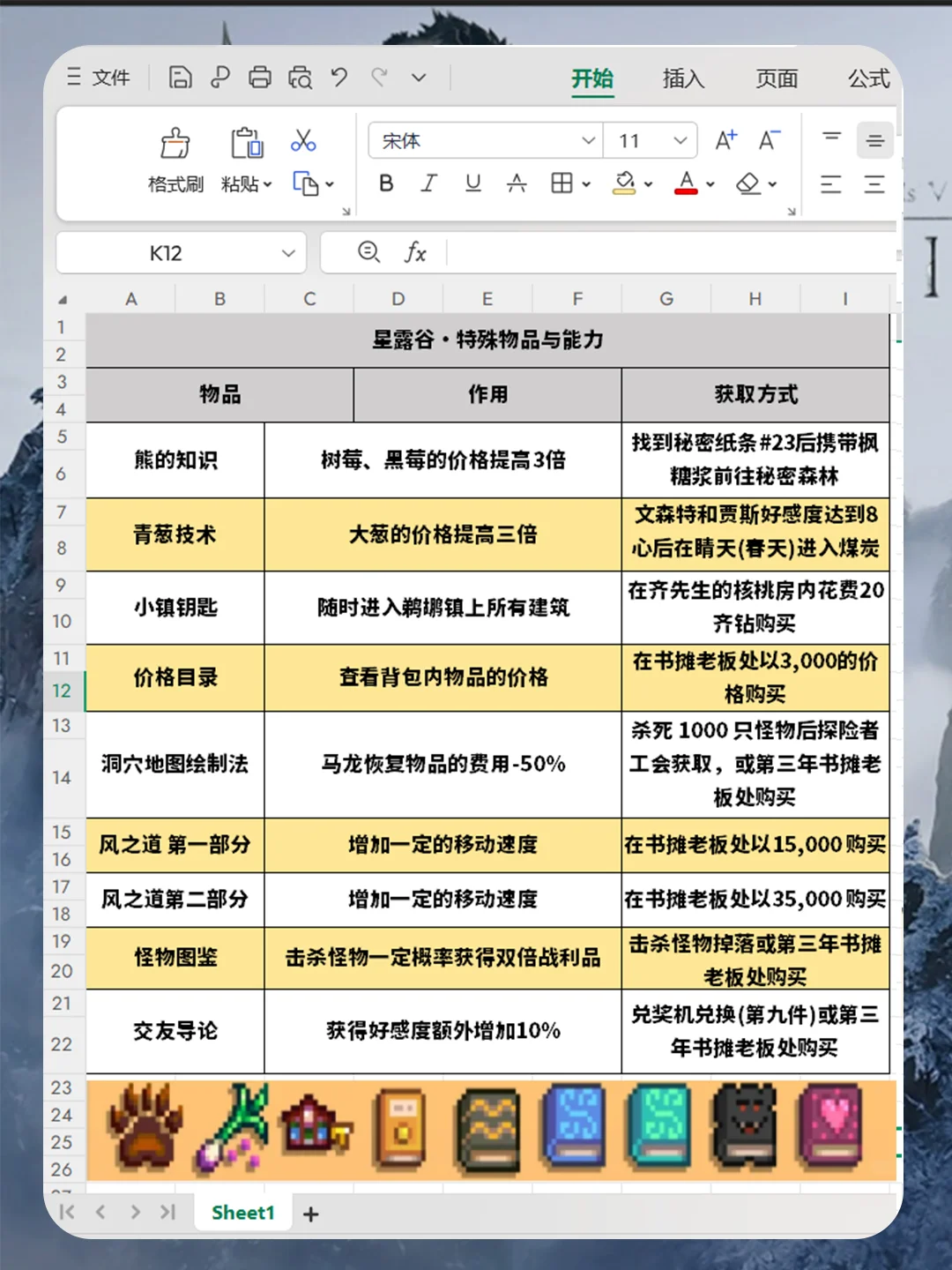Click the fx insert function icon
The height and width of the screenshot is (1270, 952).
click(415, 253)
